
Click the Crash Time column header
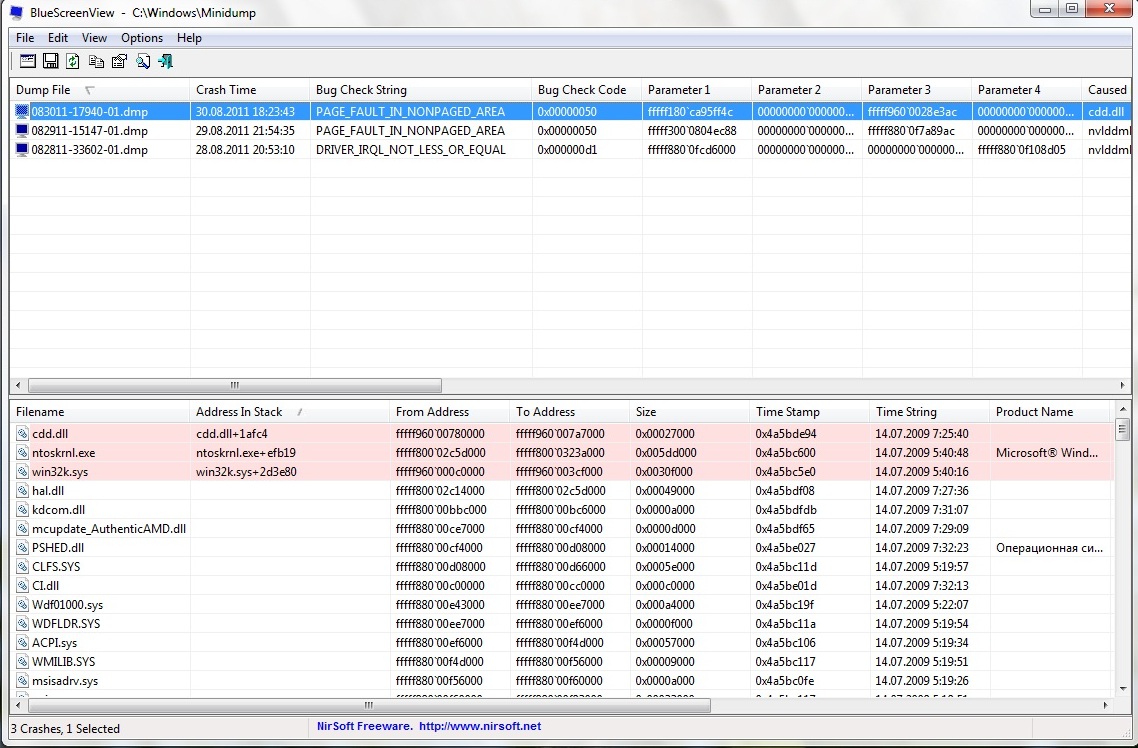coord(226,90)
